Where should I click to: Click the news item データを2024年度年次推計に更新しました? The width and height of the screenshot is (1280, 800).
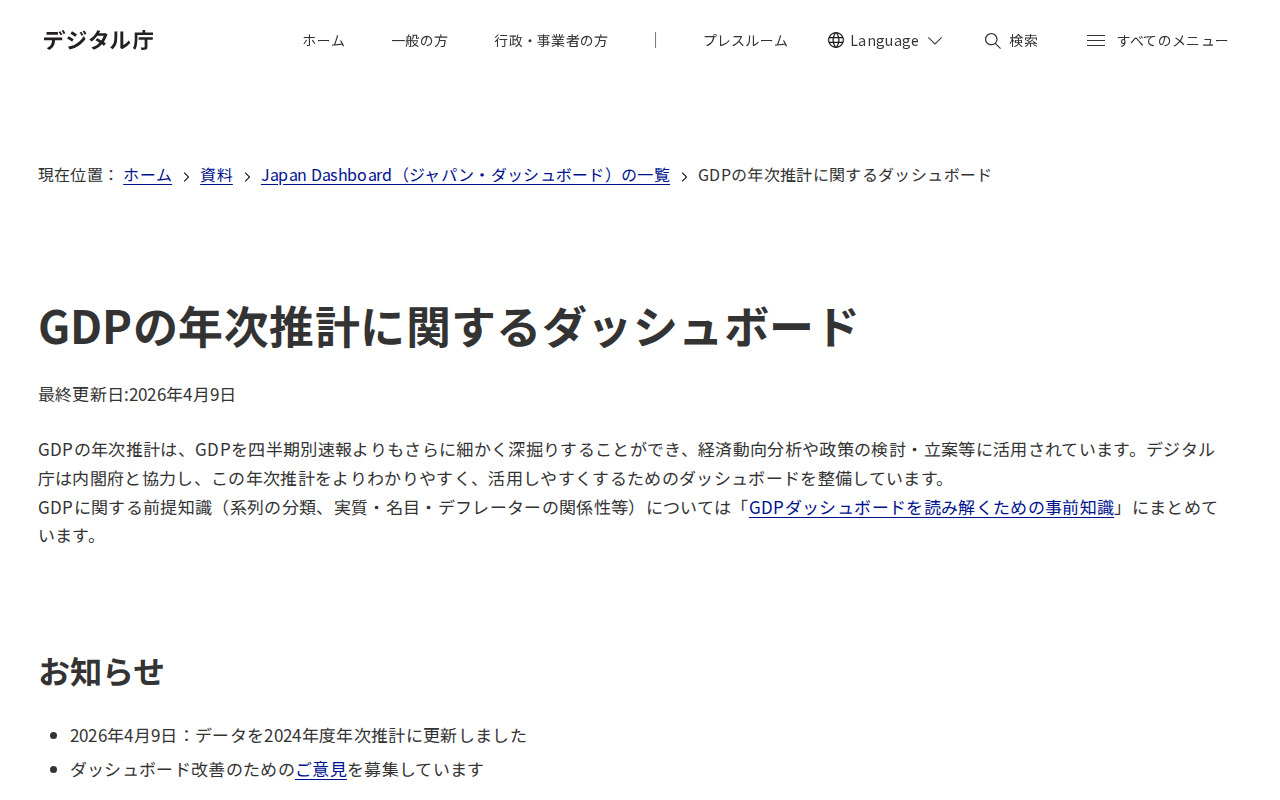pyautogui.click(x=298, y=735)
